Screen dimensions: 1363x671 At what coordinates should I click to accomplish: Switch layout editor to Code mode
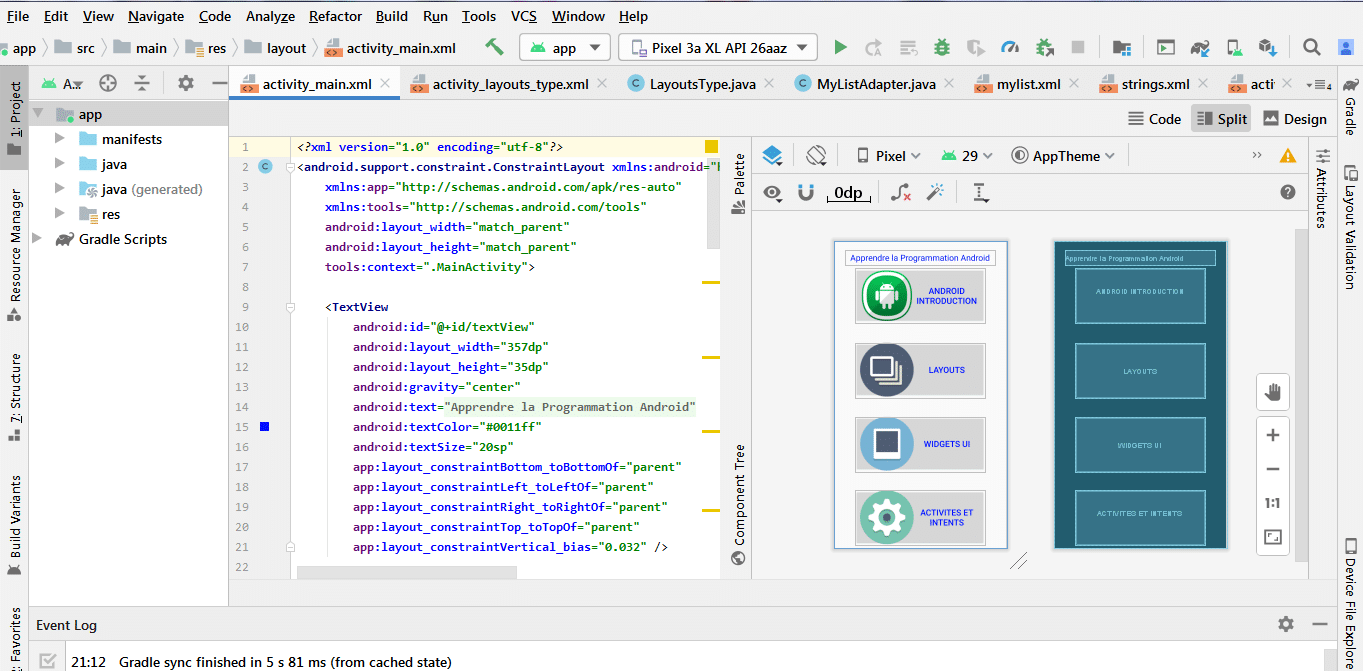pyautogui.click(x=1154, y=118)
